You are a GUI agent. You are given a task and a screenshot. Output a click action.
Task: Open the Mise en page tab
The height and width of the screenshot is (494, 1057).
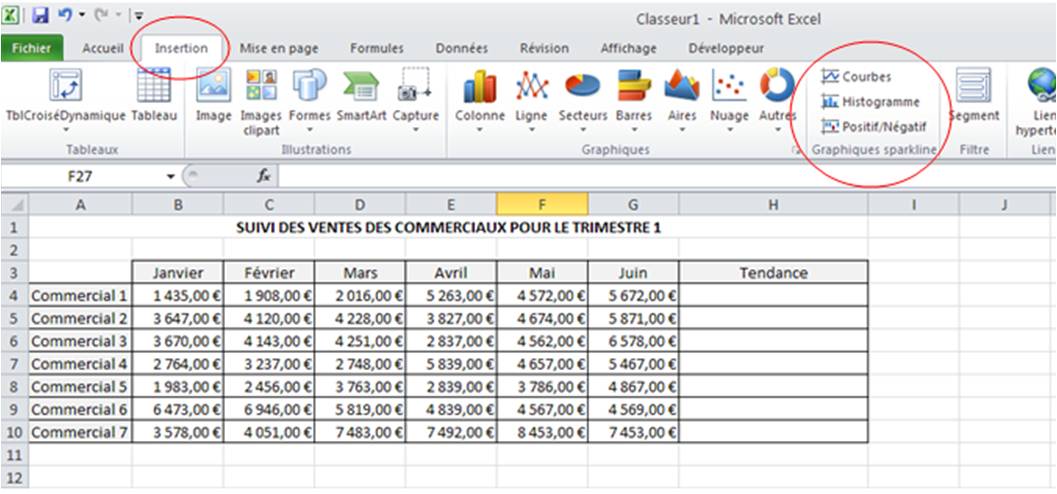pyautogui.click(x=279, y=49)
